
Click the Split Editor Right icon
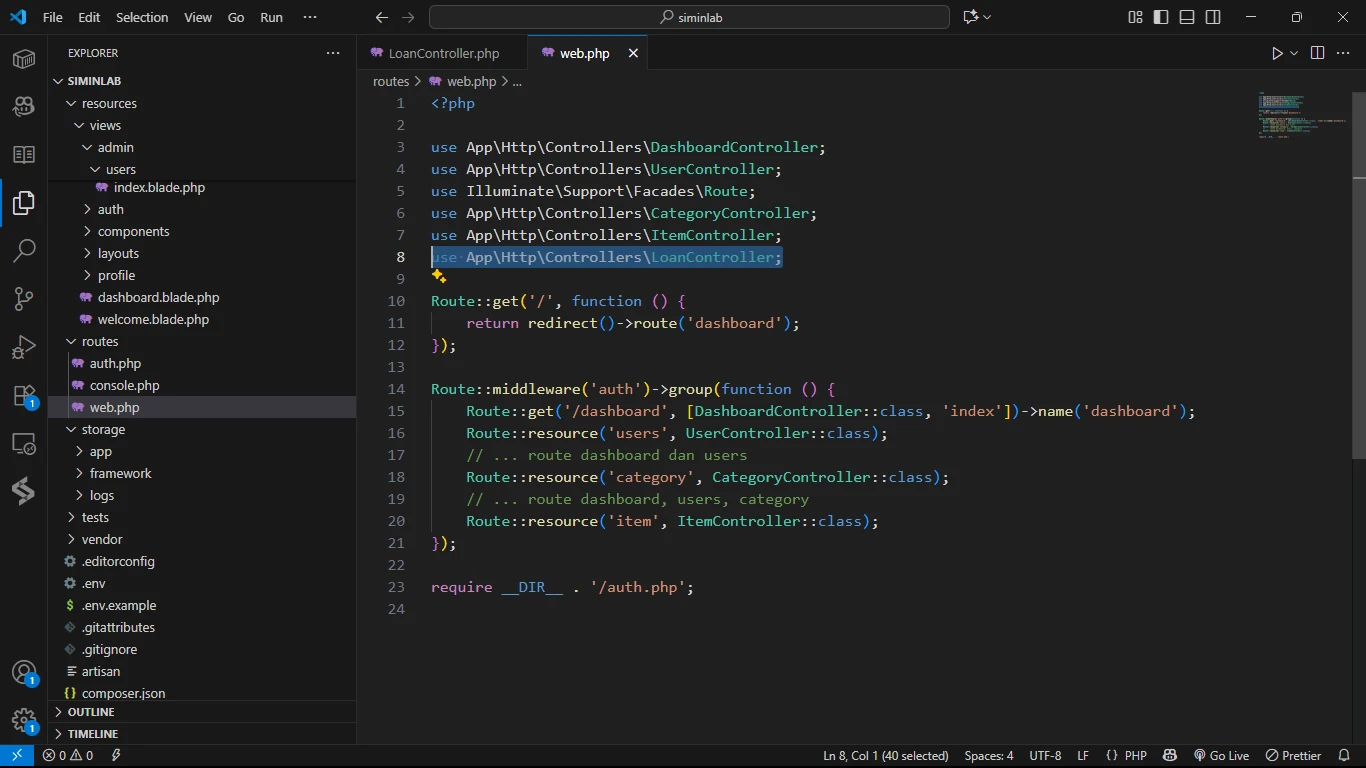coord(1317,53)
